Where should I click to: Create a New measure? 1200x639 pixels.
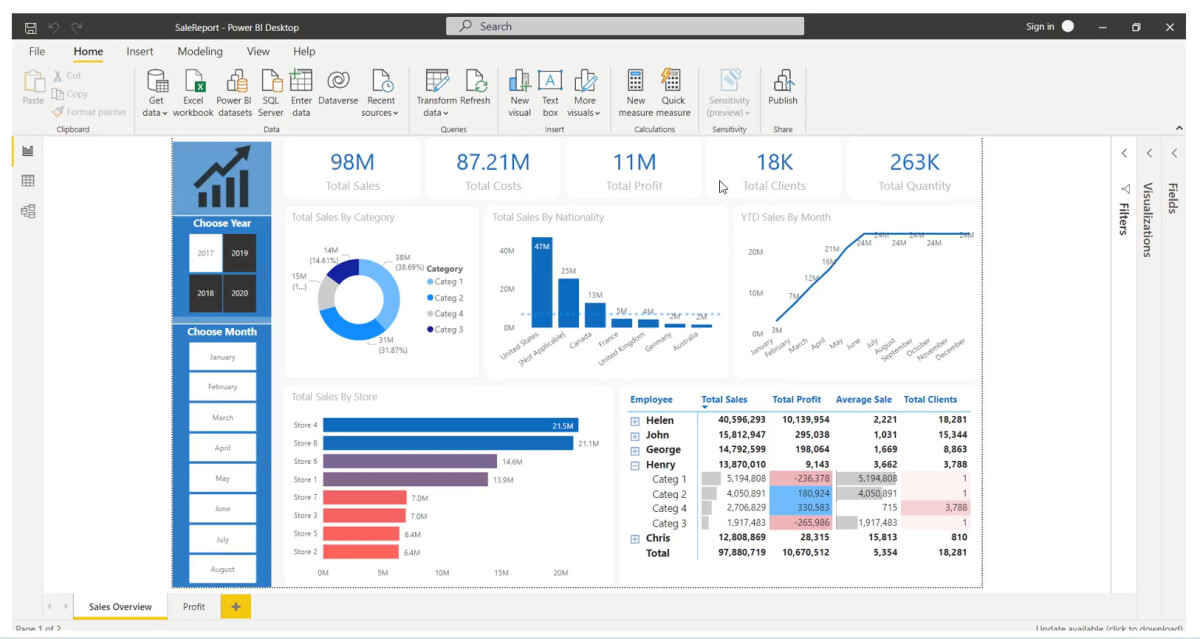[635, 90]
